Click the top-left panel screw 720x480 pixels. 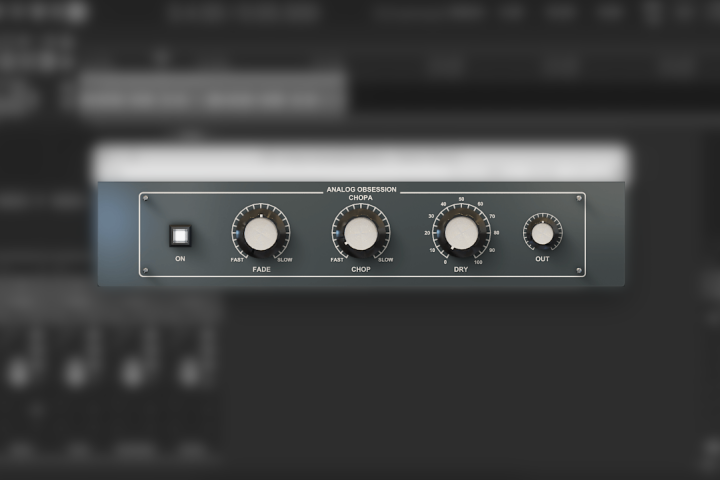146,198
